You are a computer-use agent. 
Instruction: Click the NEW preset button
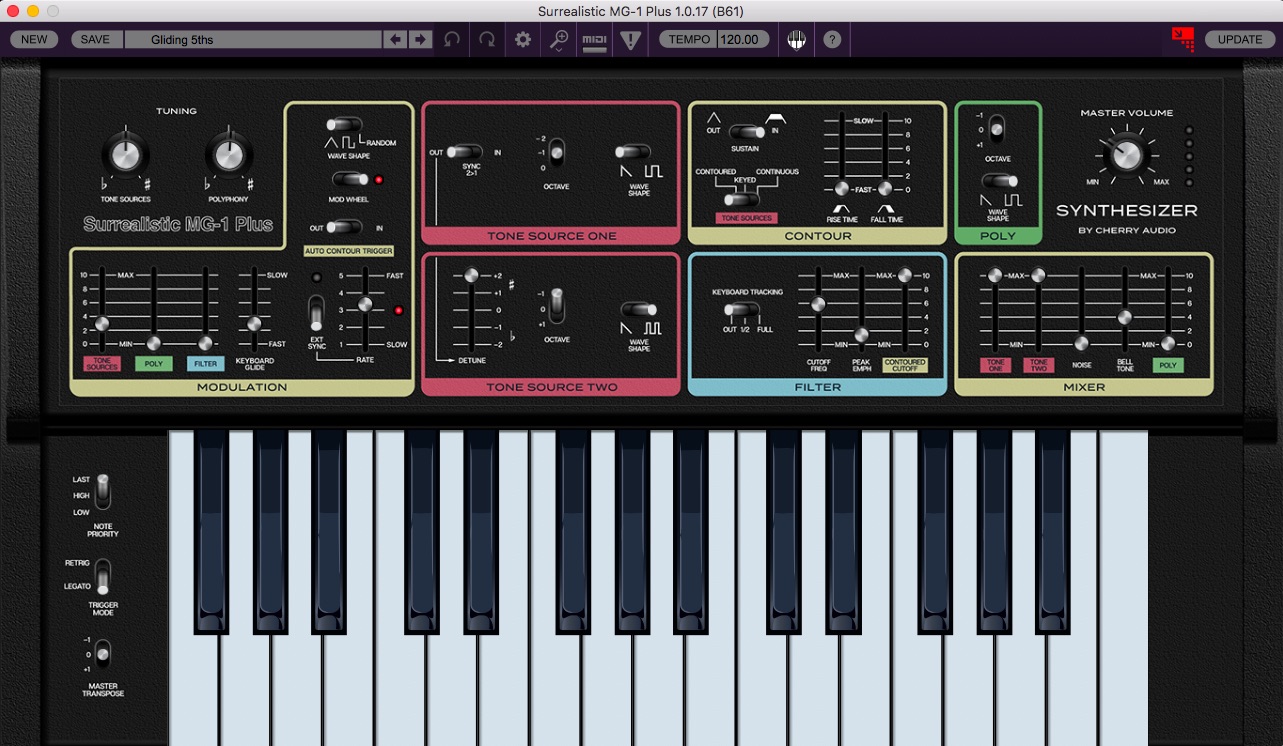point(34,40)
